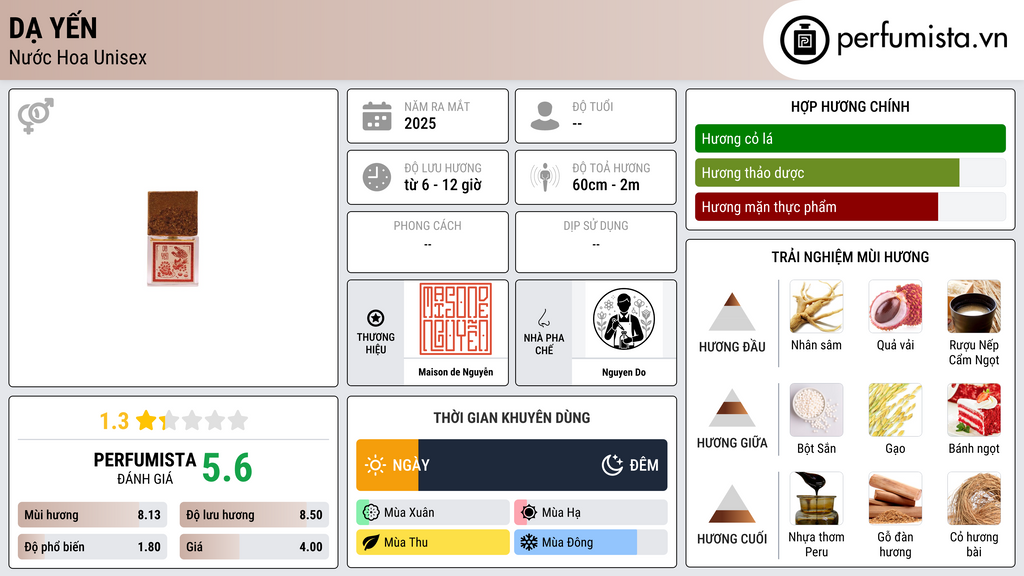Click the Perfumista 5.6 score
Screen dimensions: 1024x576
[227, 468]
